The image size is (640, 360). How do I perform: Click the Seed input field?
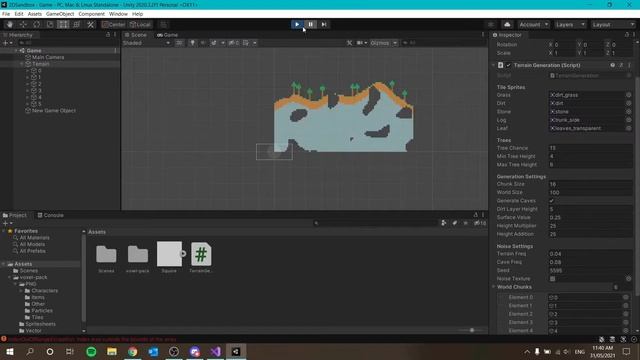click(x=590, y=271)
